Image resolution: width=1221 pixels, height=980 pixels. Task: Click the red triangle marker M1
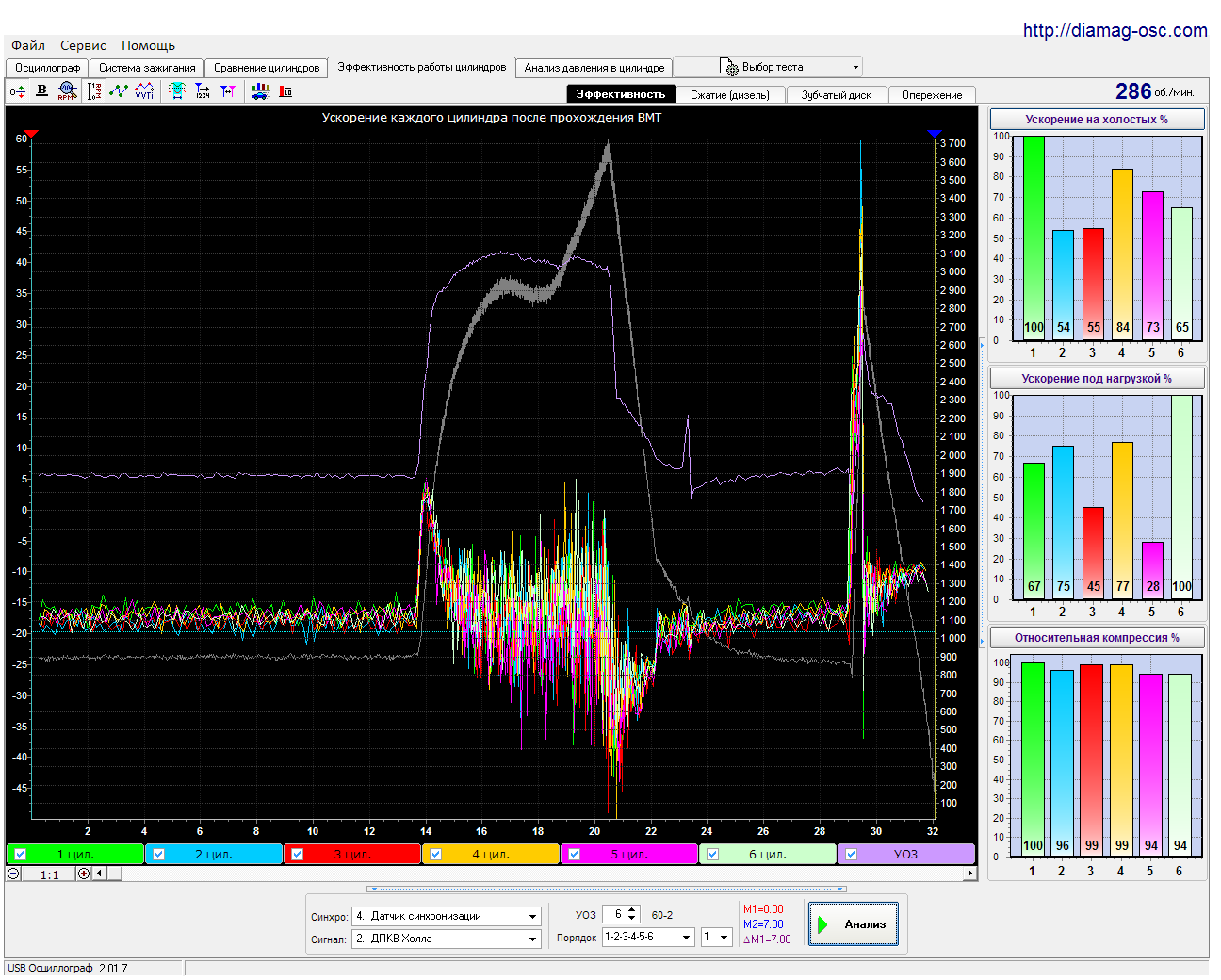click(31, 134)
